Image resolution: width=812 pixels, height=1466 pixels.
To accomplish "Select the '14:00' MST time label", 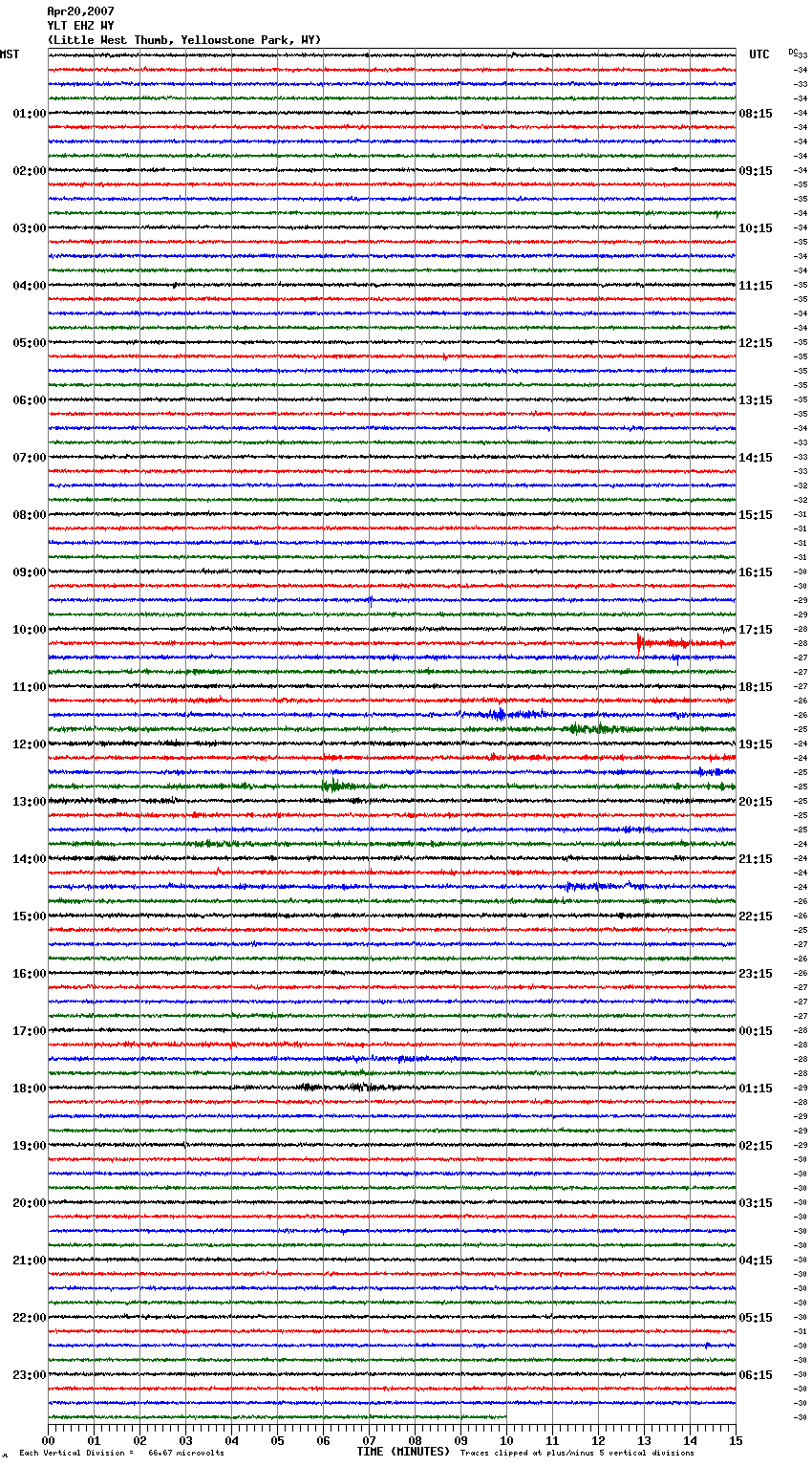I will tap(30, 859).
